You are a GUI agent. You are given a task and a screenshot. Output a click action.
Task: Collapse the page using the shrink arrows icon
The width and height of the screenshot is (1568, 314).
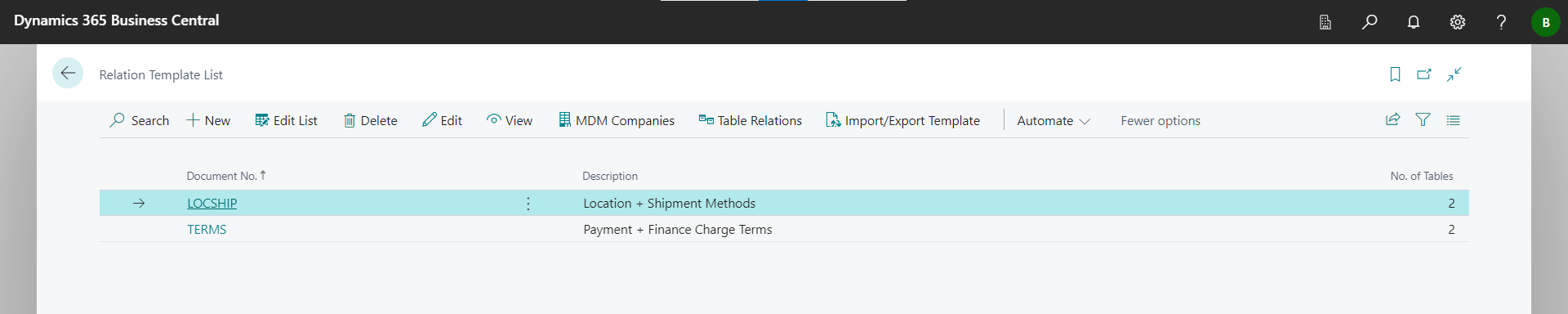coord(1454,74)
